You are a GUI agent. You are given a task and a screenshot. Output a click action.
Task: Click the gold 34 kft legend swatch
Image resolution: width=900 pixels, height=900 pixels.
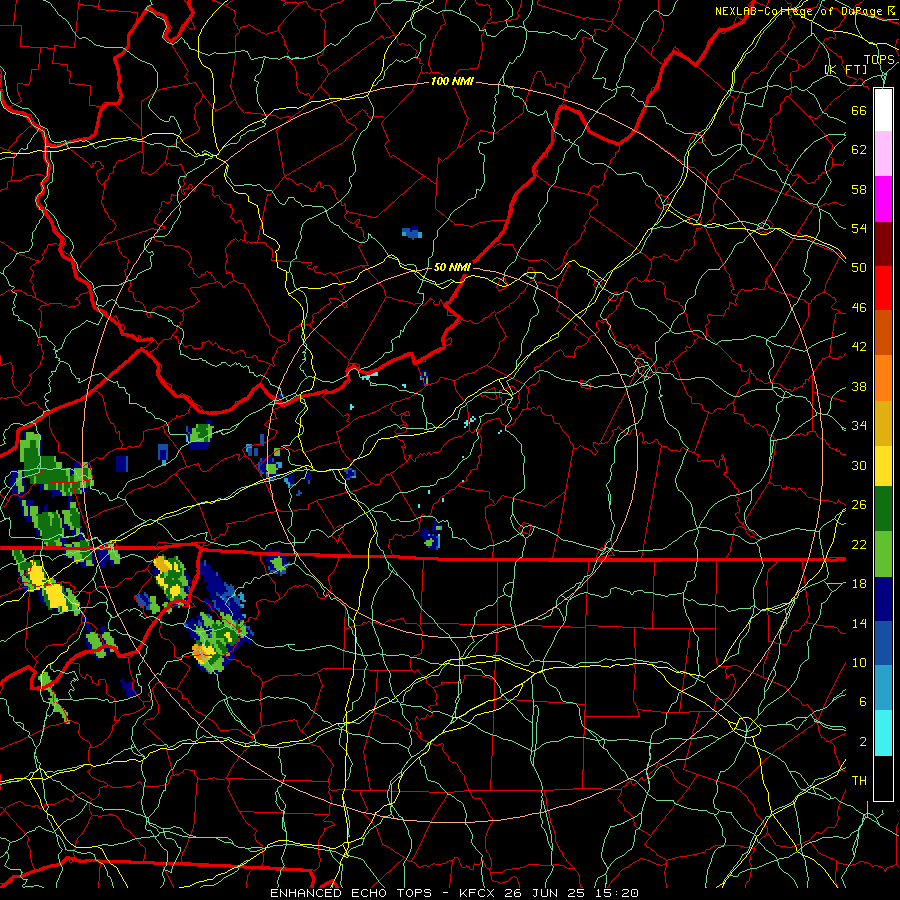[x=883, y=423]
